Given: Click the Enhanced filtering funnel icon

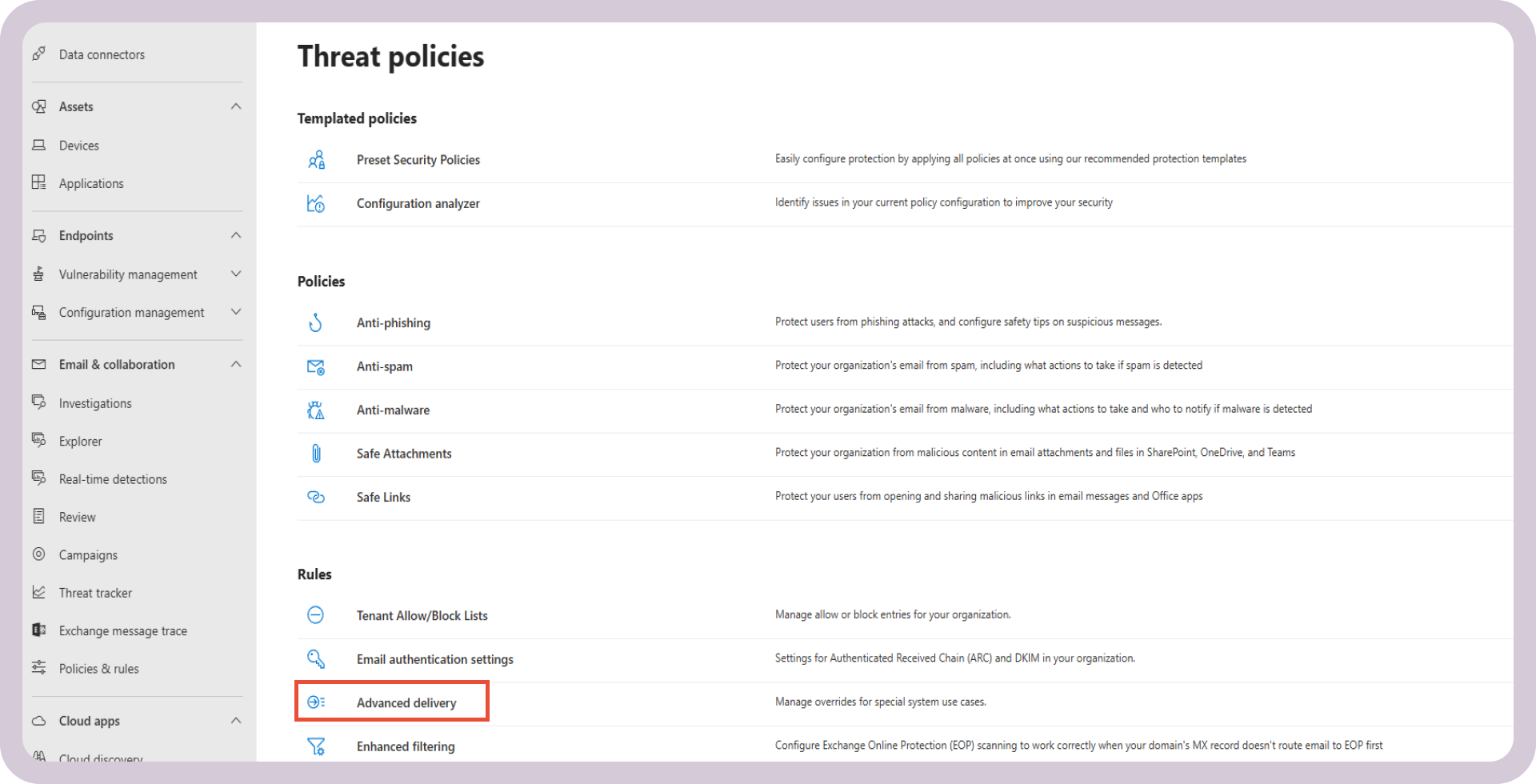Looking at the screenshot, I should pyautogui.click(x=316, y=746).
